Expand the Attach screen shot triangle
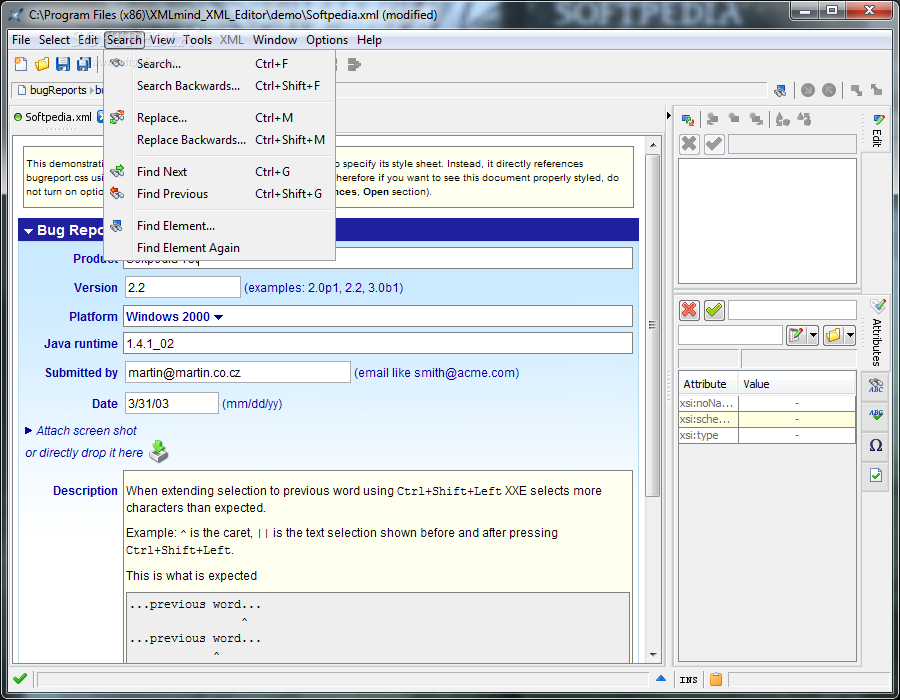900x700 pixels. click(x=29, y=430)
